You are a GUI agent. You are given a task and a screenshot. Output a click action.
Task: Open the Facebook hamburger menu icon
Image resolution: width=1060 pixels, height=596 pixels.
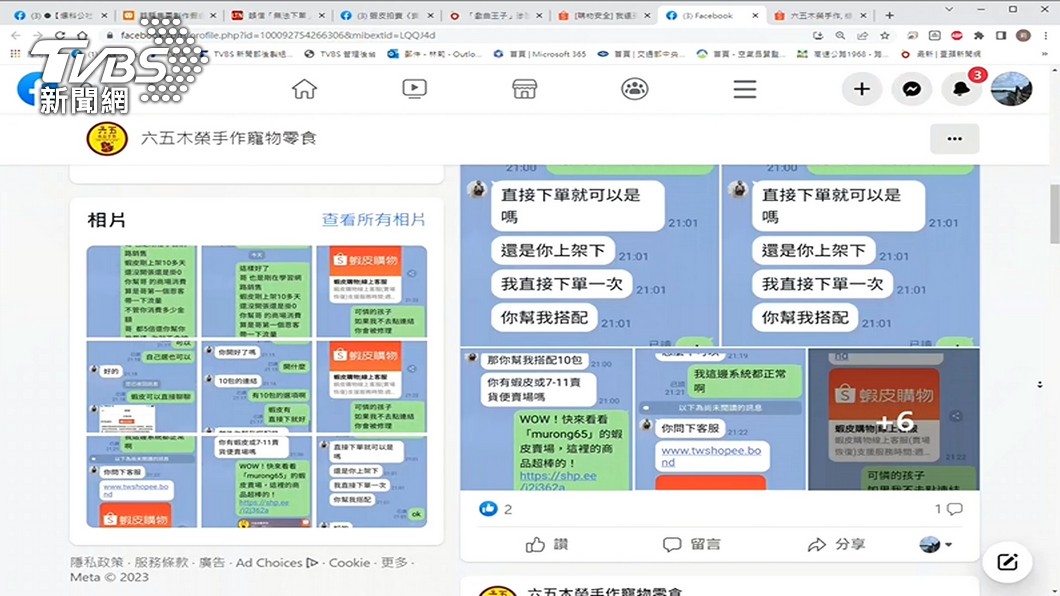tap(745, 89)
